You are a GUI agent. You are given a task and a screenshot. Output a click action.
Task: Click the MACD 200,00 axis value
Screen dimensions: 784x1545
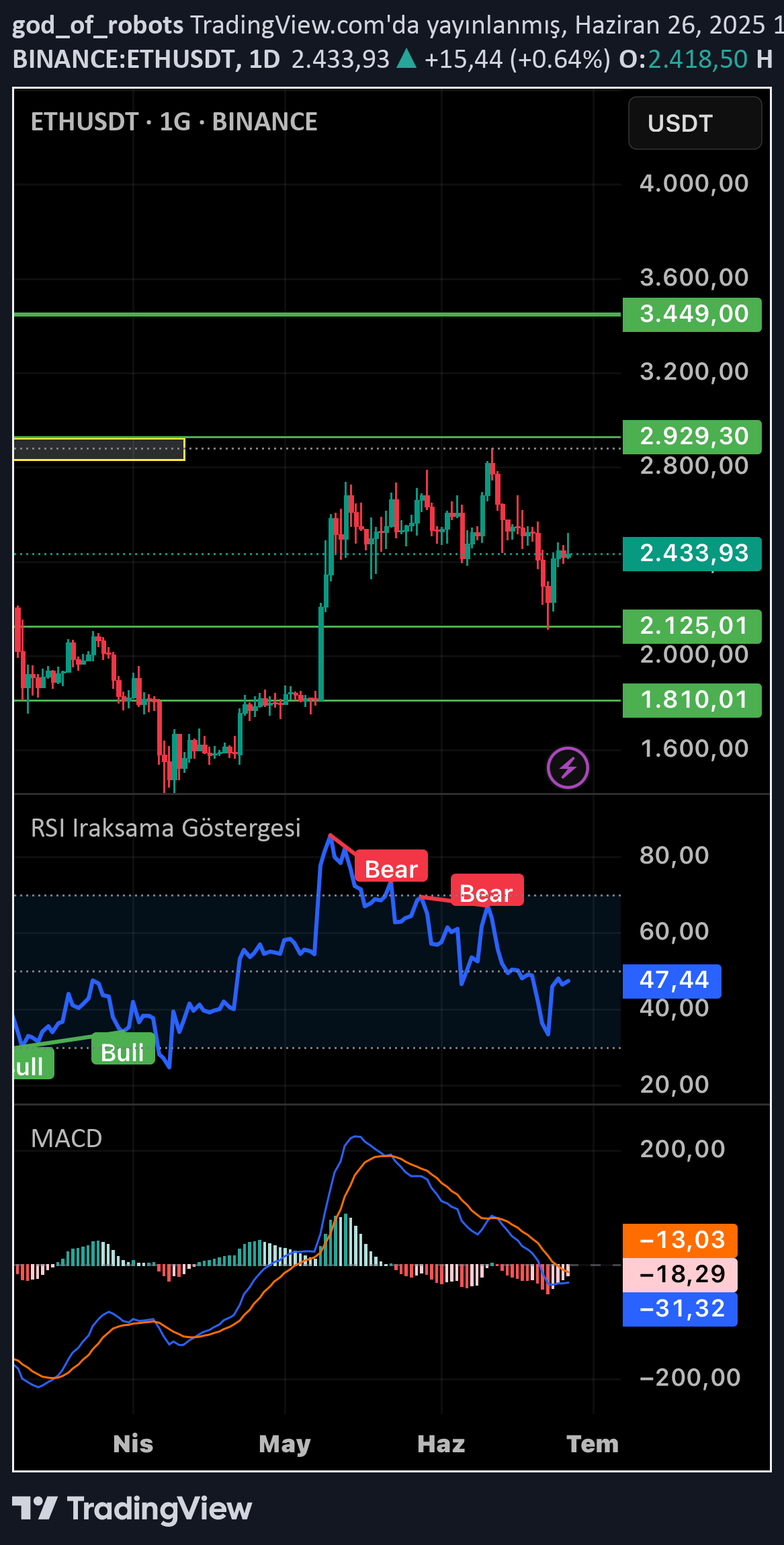point(683,1149)
